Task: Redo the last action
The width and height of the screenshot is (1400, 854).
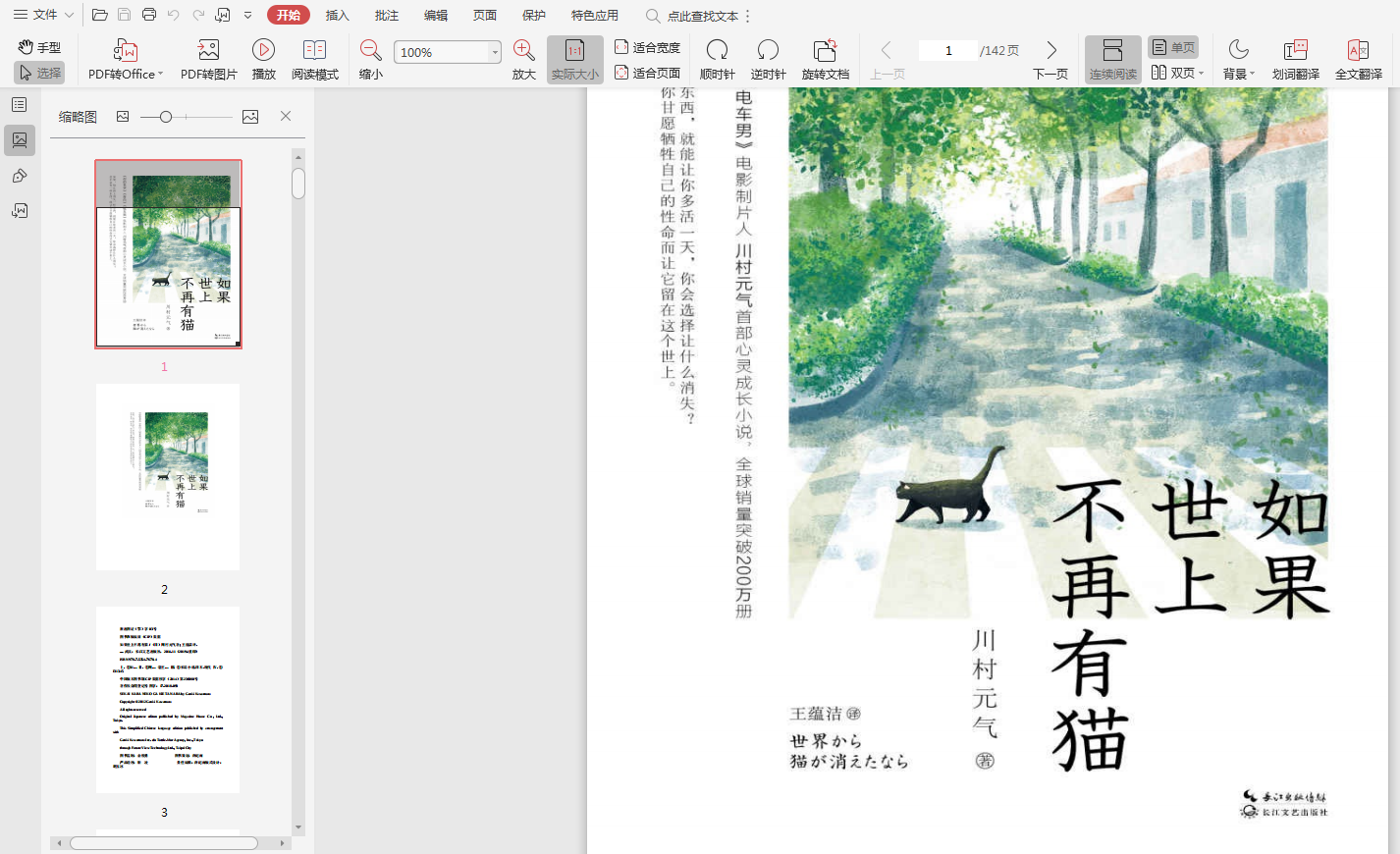Action: click(198, 15)
